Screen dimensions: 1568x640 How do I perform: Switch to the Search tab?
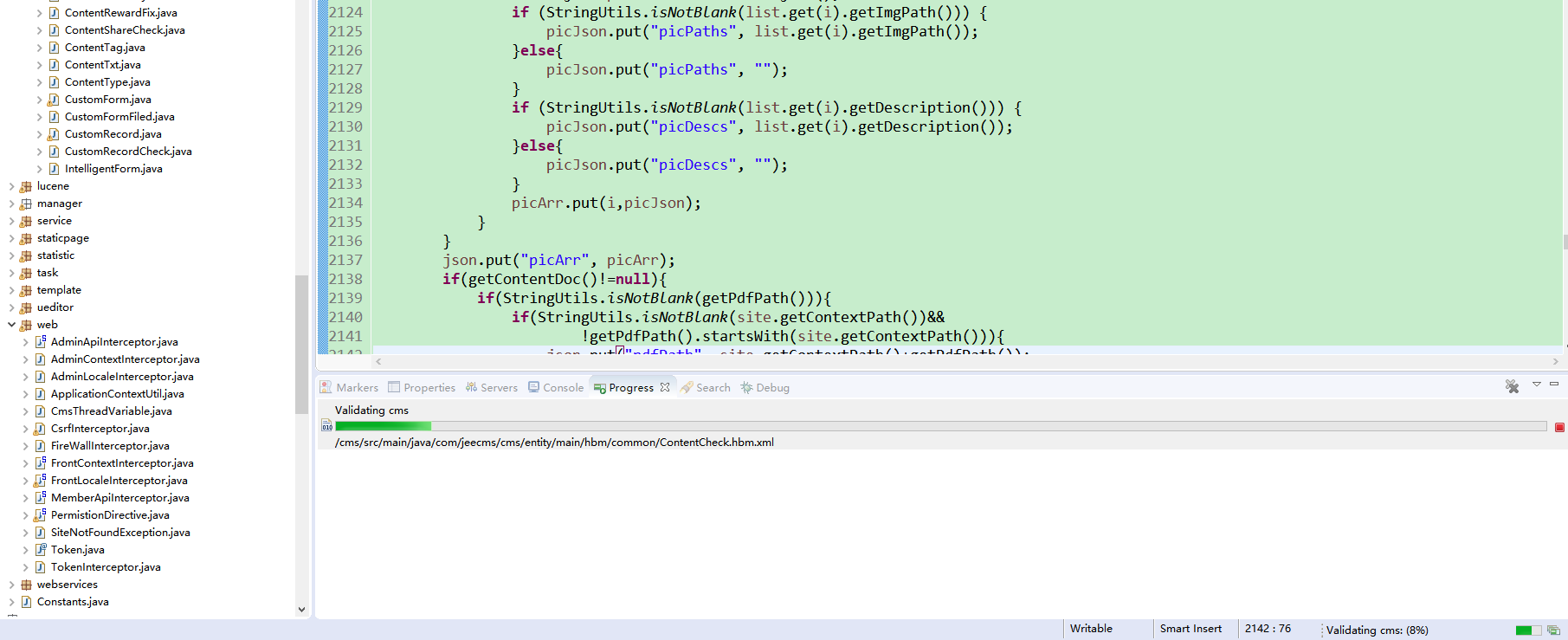(x=706, y=388)
